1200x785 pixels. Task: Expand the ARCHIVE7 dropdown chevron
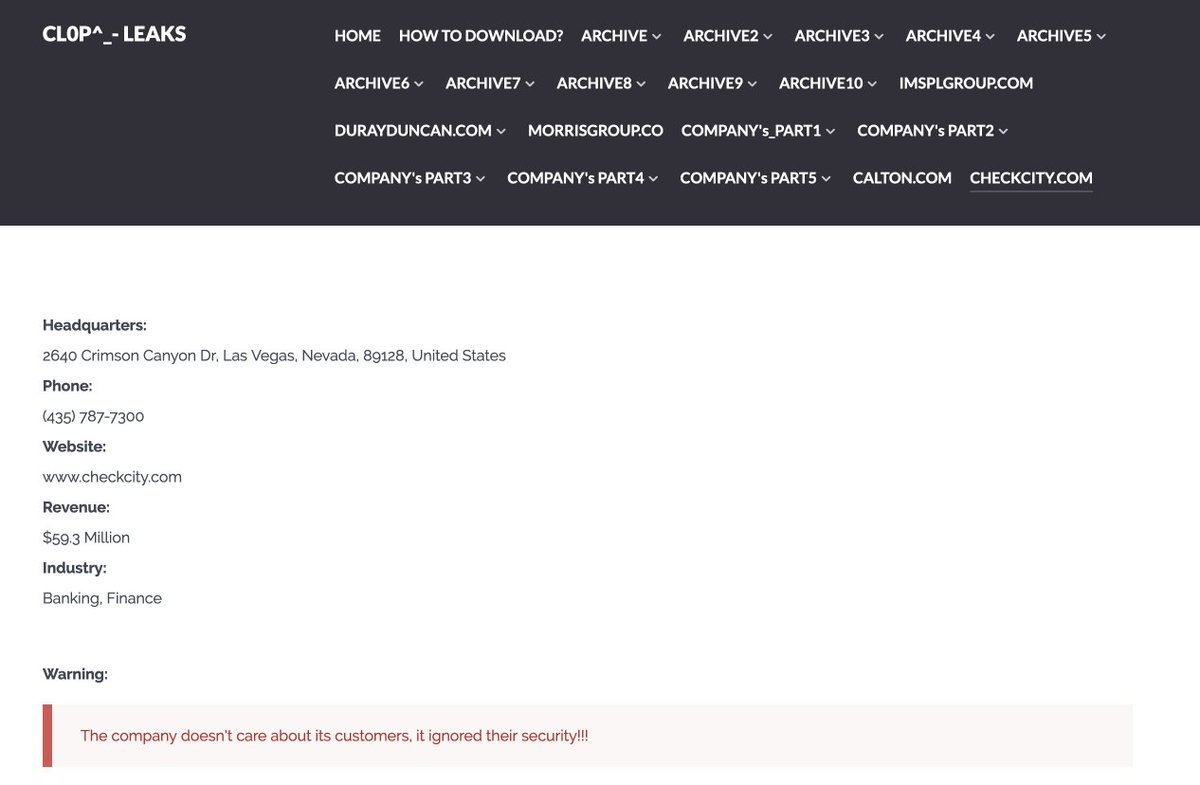pyautogui.click(x=530, y=83)
